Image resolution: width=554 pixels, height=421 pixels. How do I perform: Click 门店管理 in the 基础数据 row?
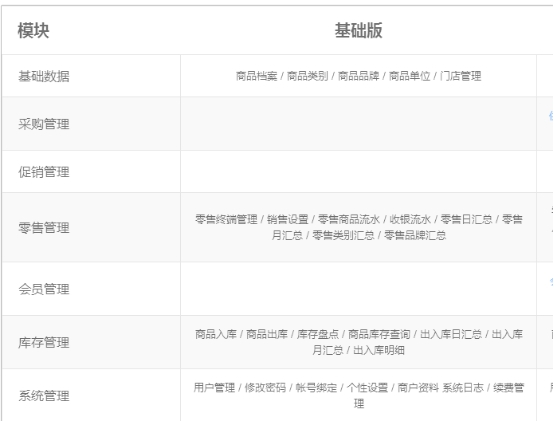click(460, 76)
